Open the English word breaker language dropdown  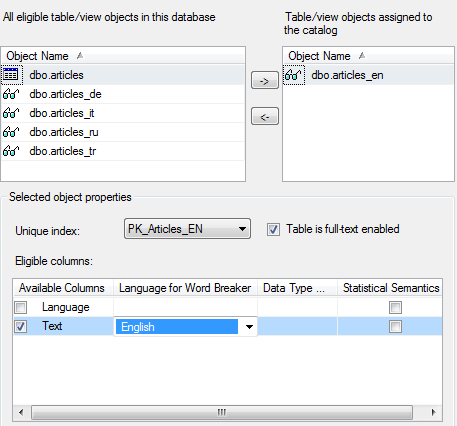(249, 327)
